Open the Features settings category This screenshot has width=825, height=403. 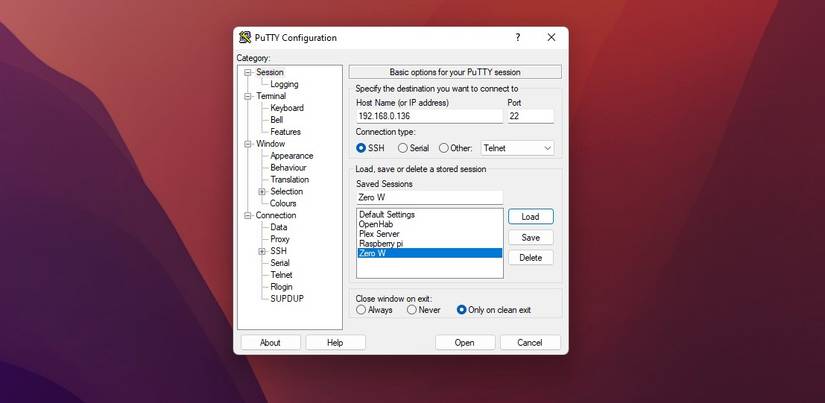(286, 132)
